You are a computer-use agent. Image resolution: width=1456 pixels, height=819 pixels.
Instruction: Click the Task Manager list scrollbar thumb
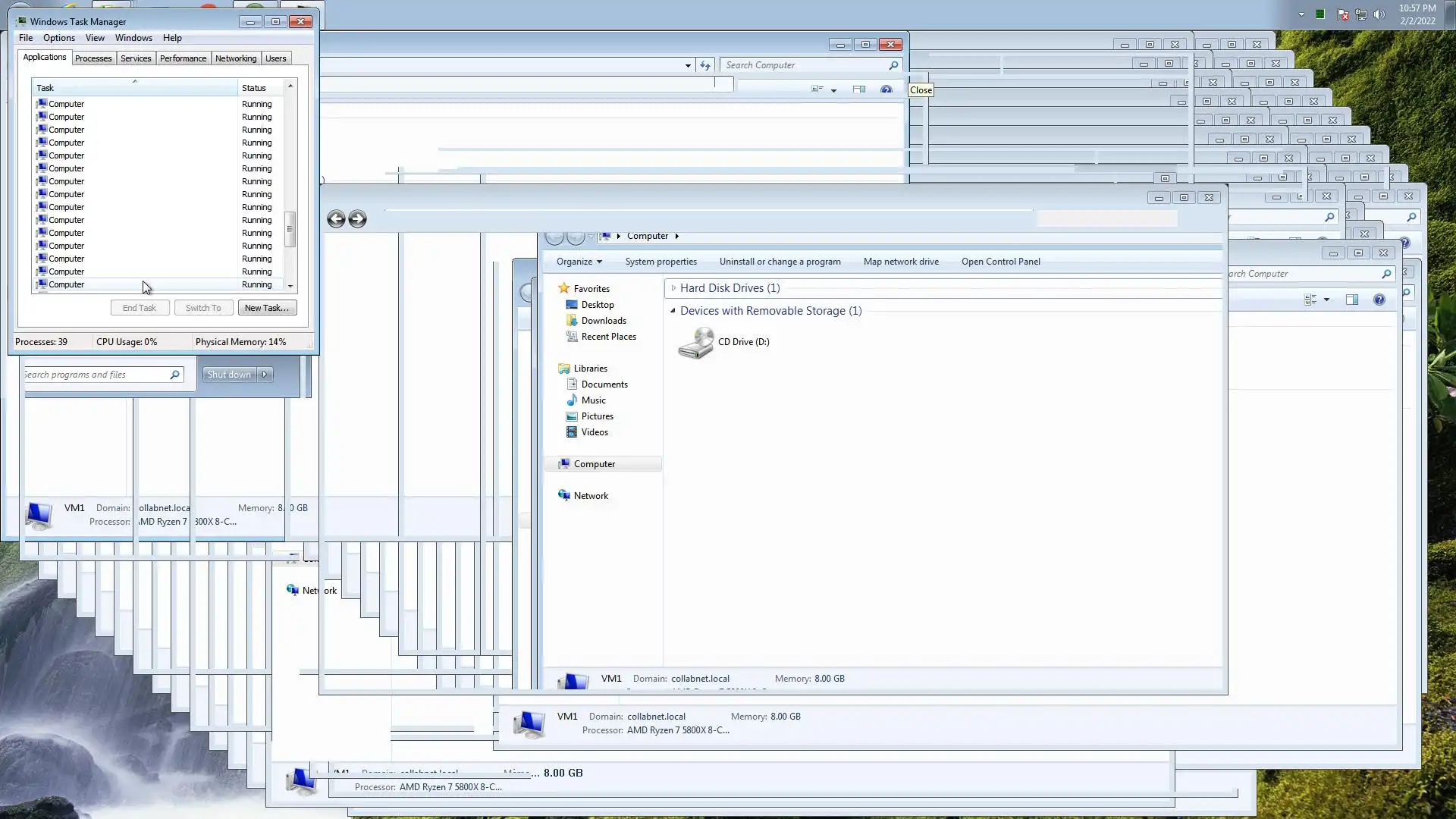(x=290, y=229)
